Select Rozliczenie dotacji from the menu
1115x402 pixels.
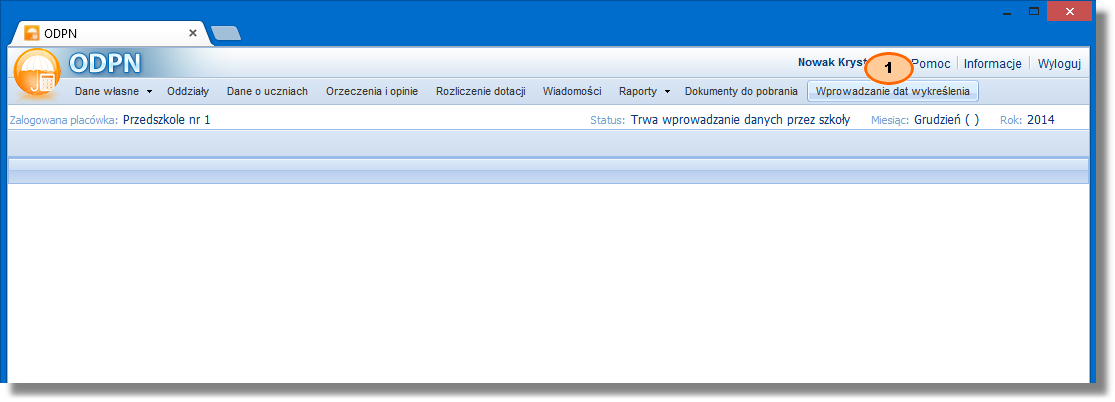[480, 91]
